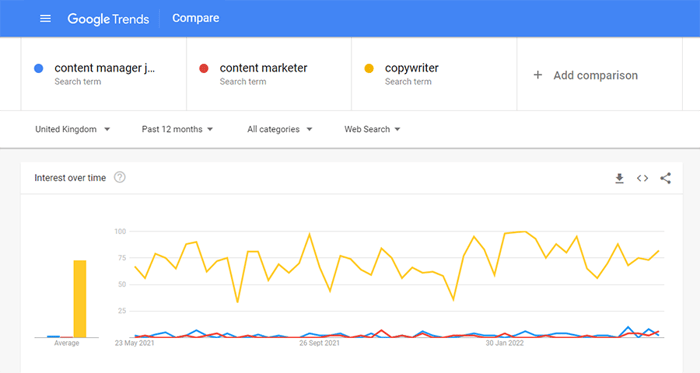Open the Web Search type dropdown
The image size is (700, 373).
[x=372, y=129]
